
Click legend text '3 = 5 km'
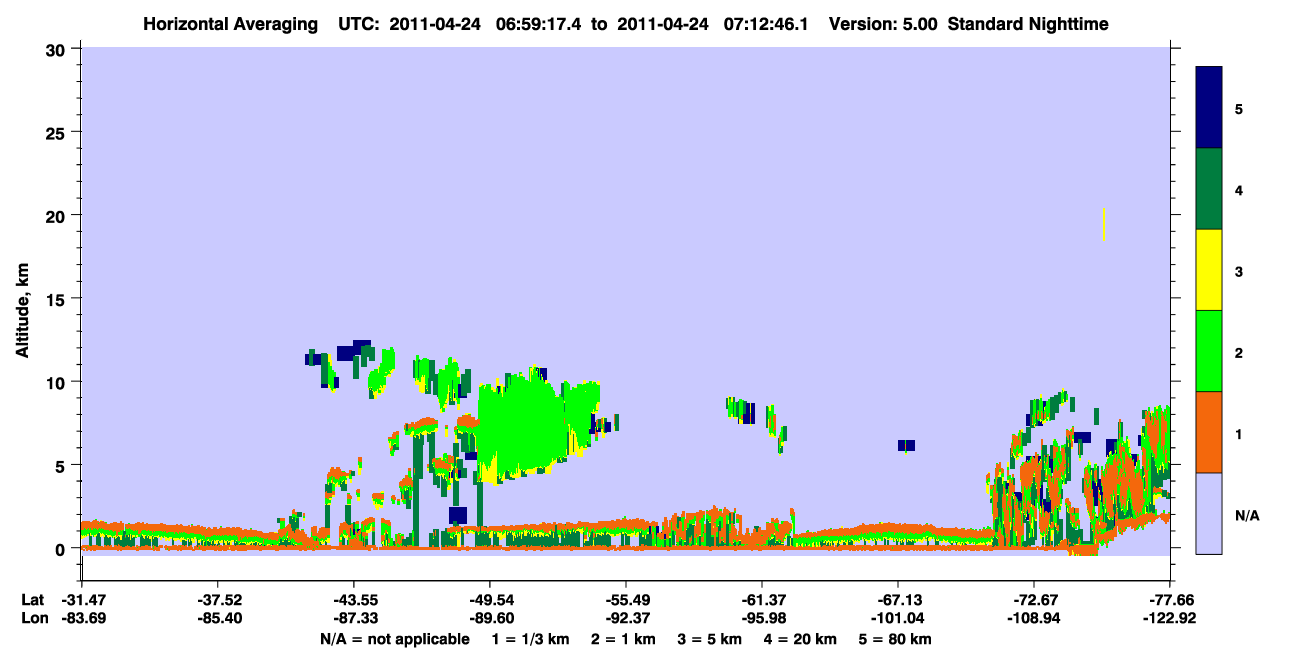pyautogui.click(x=709, y=639)
